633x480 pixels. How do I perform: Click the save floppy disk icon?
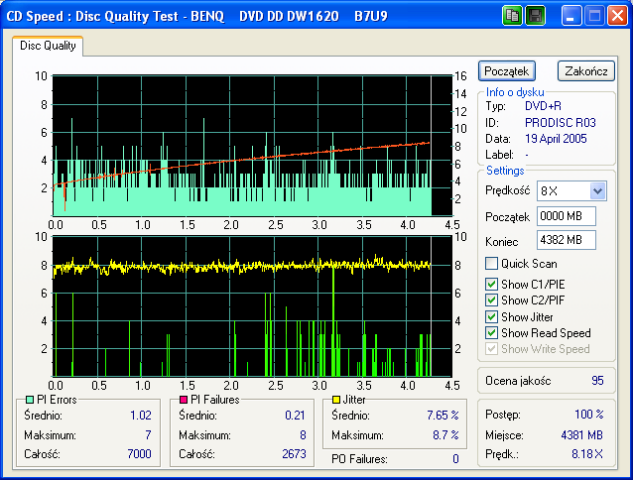[535, 16]
